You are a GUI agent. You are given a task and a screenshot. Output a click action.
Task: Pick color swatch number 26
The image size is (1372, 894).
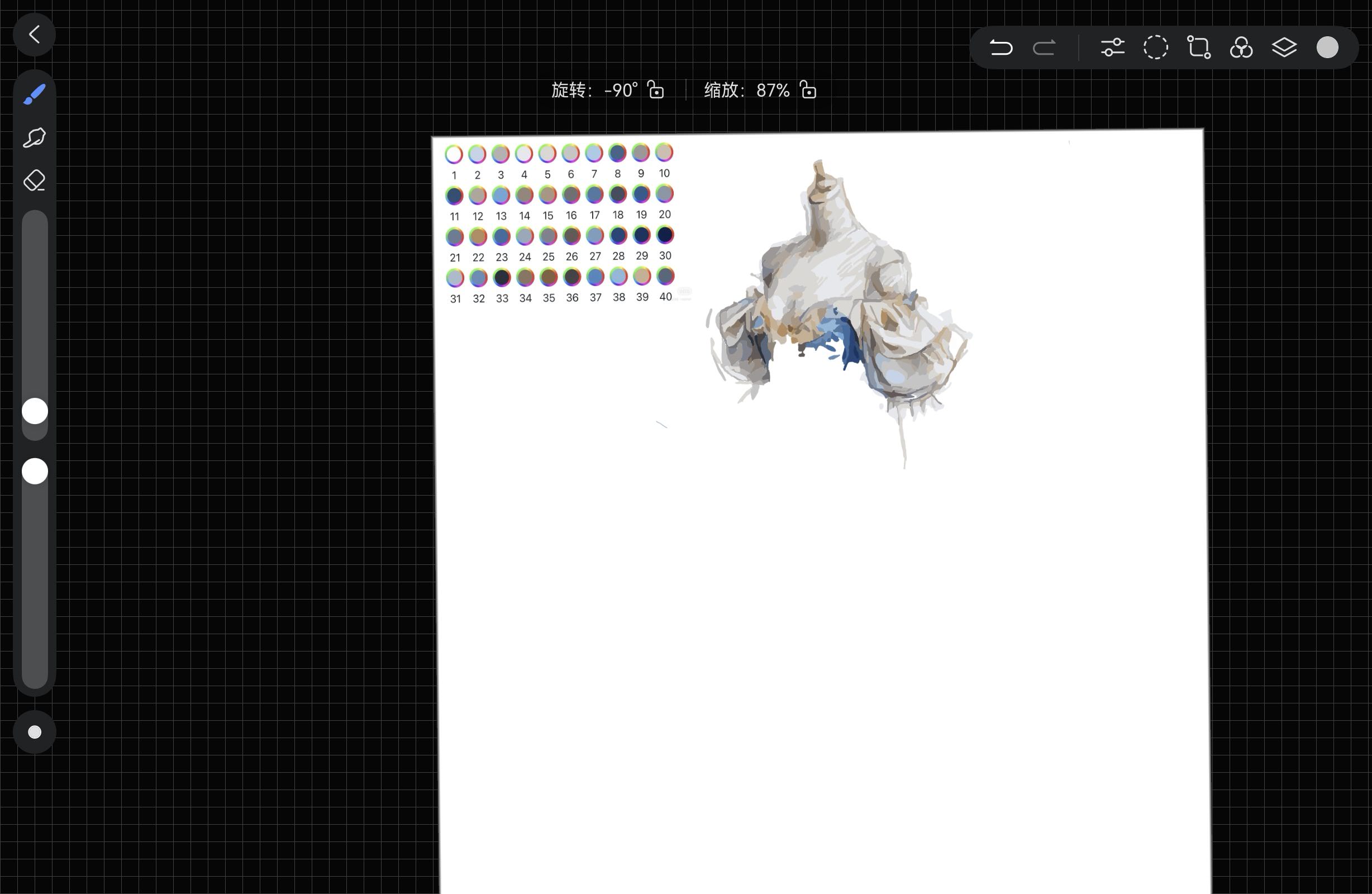pyautogui.click(x=571, y=235)
